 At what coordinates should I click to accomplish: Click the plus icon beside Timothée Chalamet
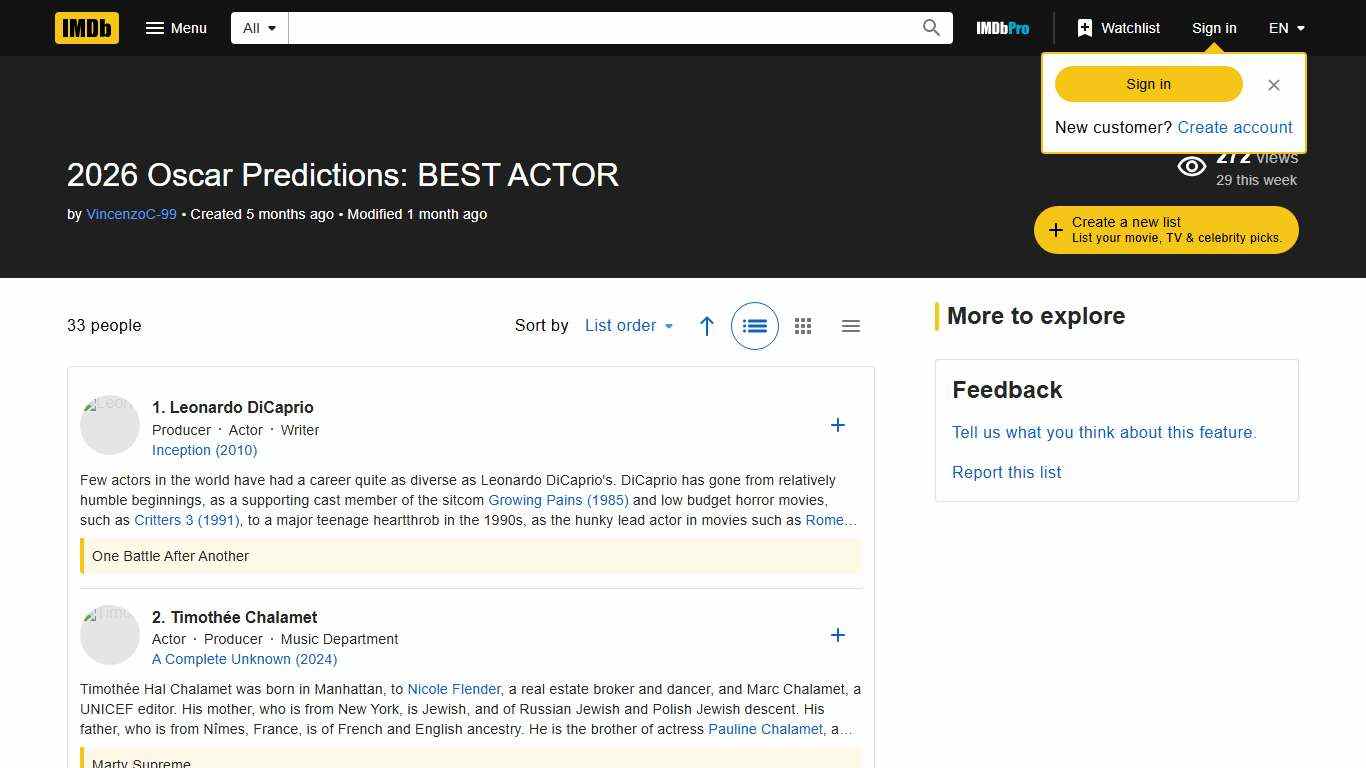pyautogui.click(x=838, y=635)
